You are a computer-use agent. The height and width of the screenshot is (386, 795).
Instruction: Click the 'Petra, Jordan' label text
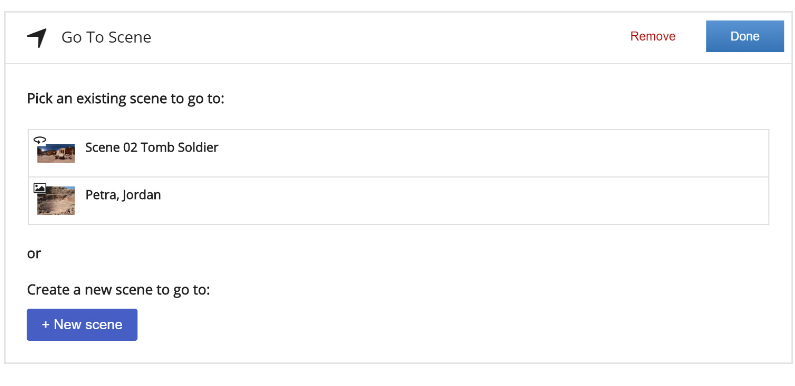pos(123,195)
